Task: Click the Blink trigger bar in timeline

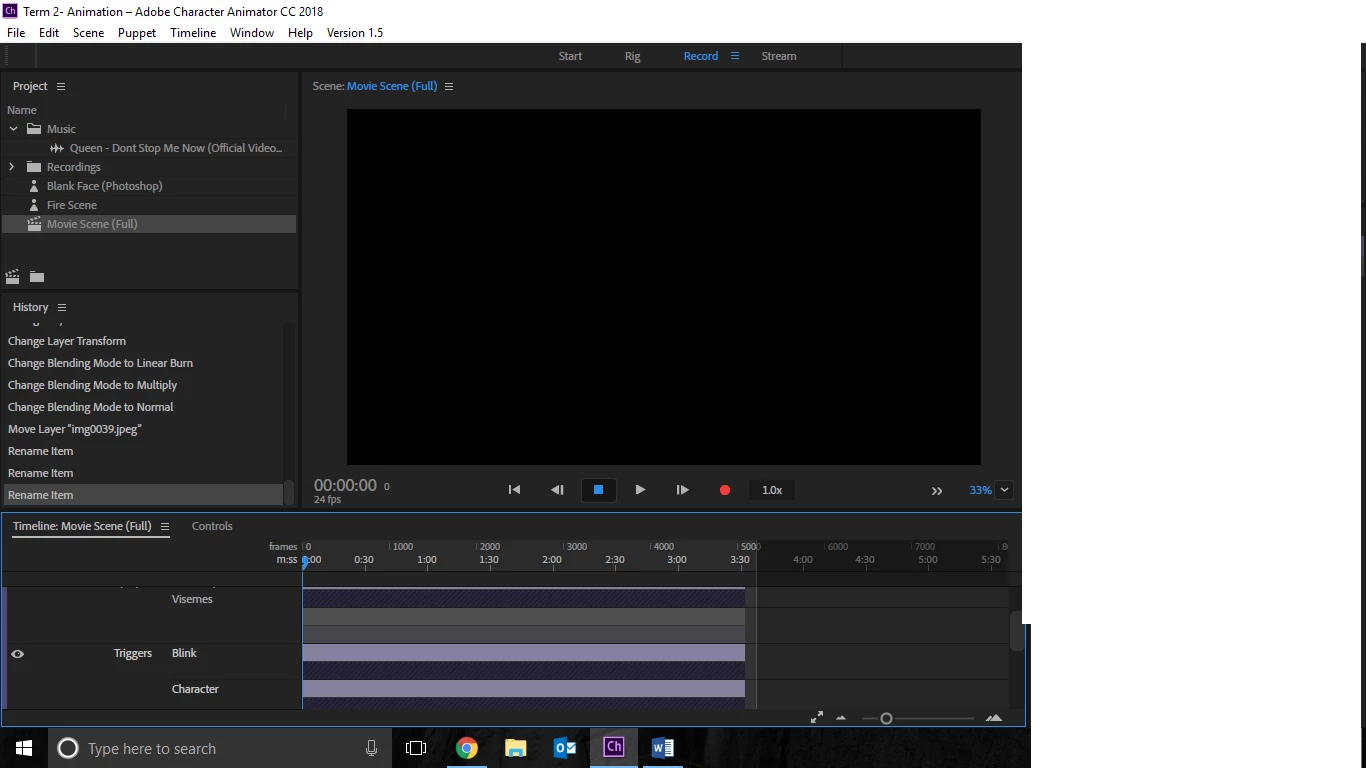Action: click(524, 652)
